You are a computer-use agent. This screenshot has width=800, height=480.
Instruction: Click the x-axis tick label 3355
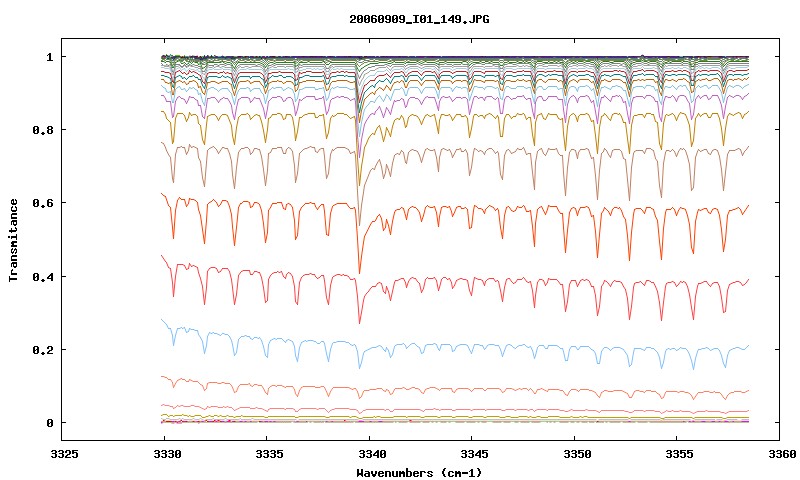click(680, 454)
